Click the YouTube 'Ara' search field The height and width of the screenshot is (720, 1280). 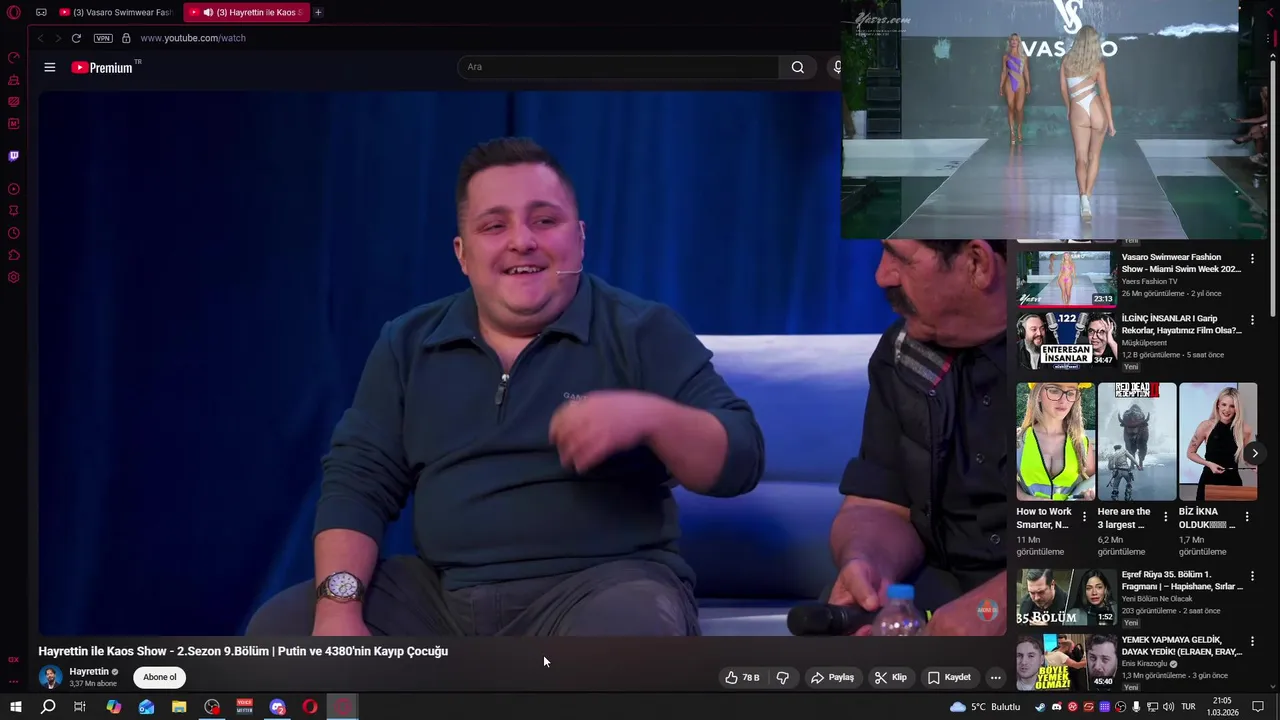pyautogui.click(x=617, y=67)
